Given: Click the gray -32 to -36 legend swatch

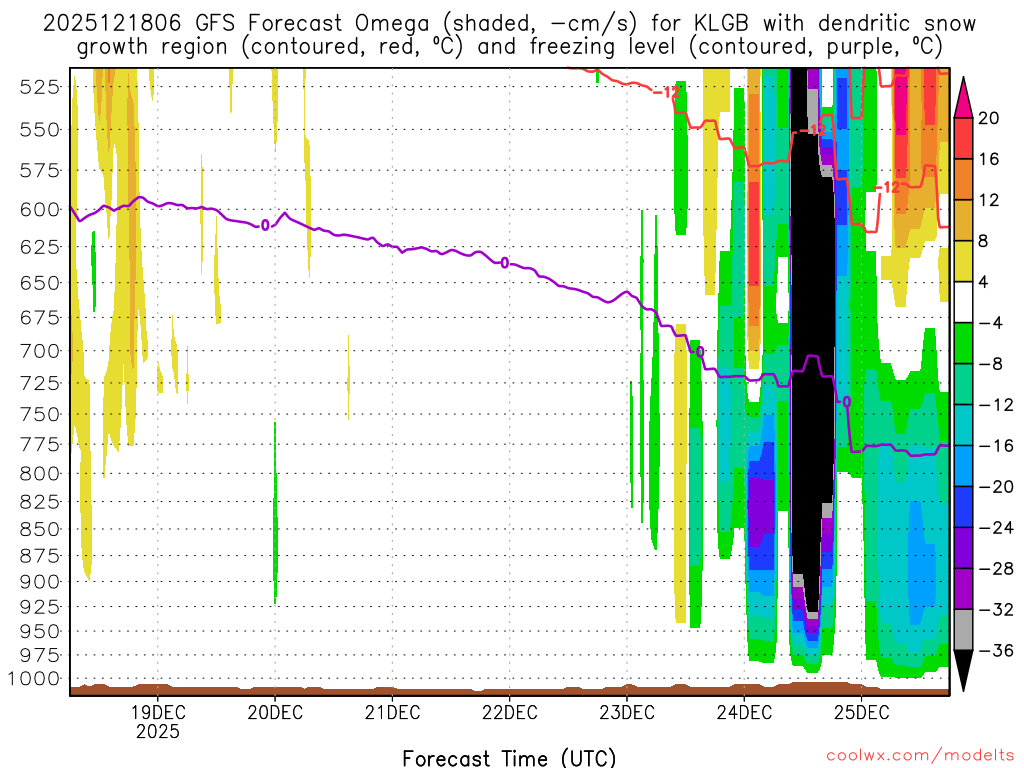Looking at the screenshot, I should [963, 630].
